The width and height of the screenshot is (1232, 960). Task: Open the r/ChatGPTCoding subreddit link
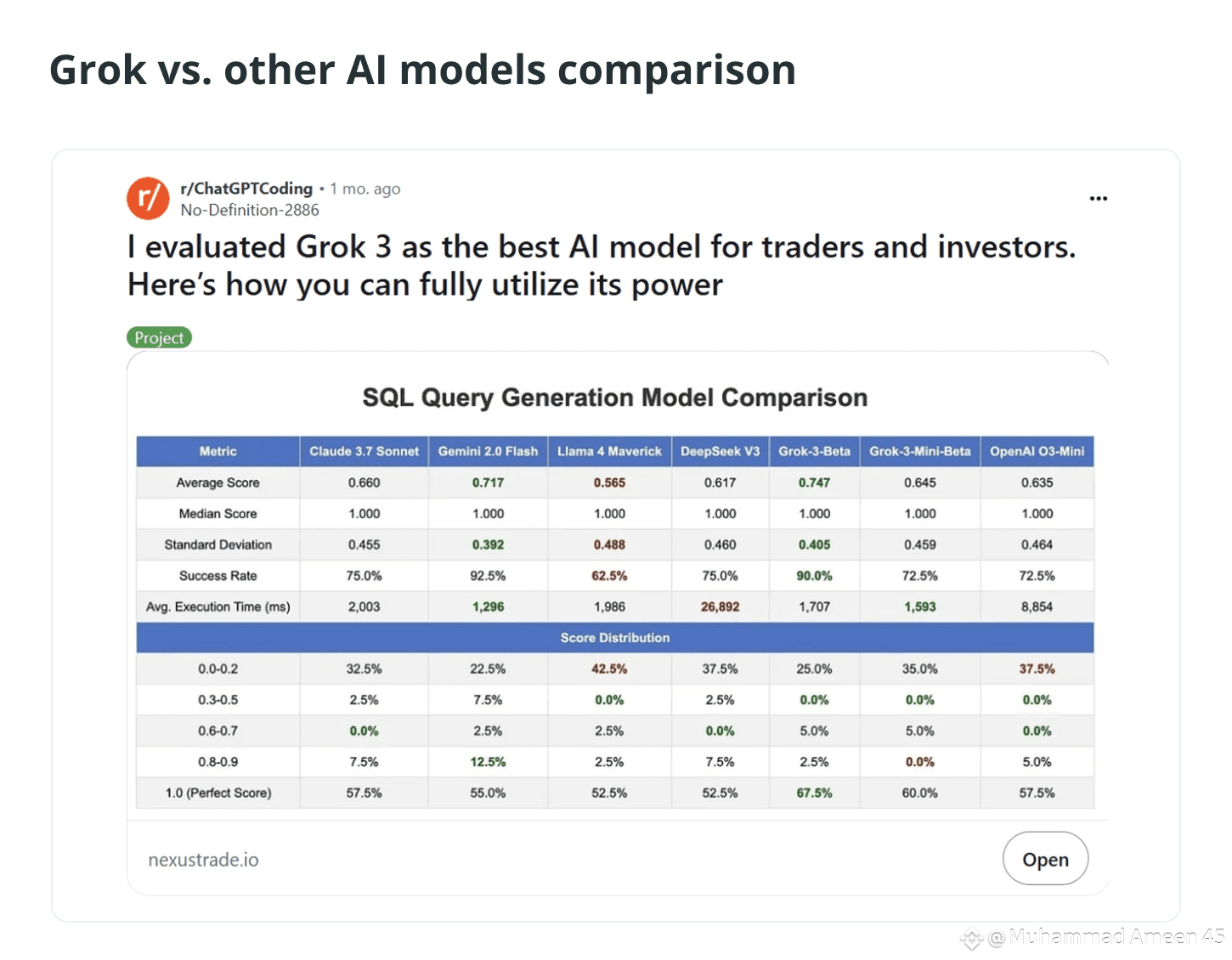(246, 189)
